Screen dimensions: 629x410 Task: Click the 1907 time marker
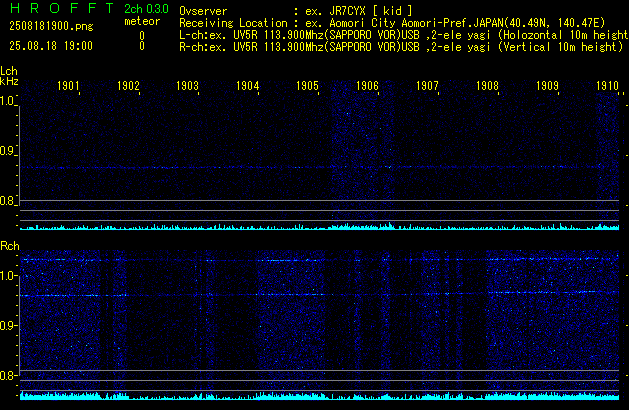tap(427, 86)
